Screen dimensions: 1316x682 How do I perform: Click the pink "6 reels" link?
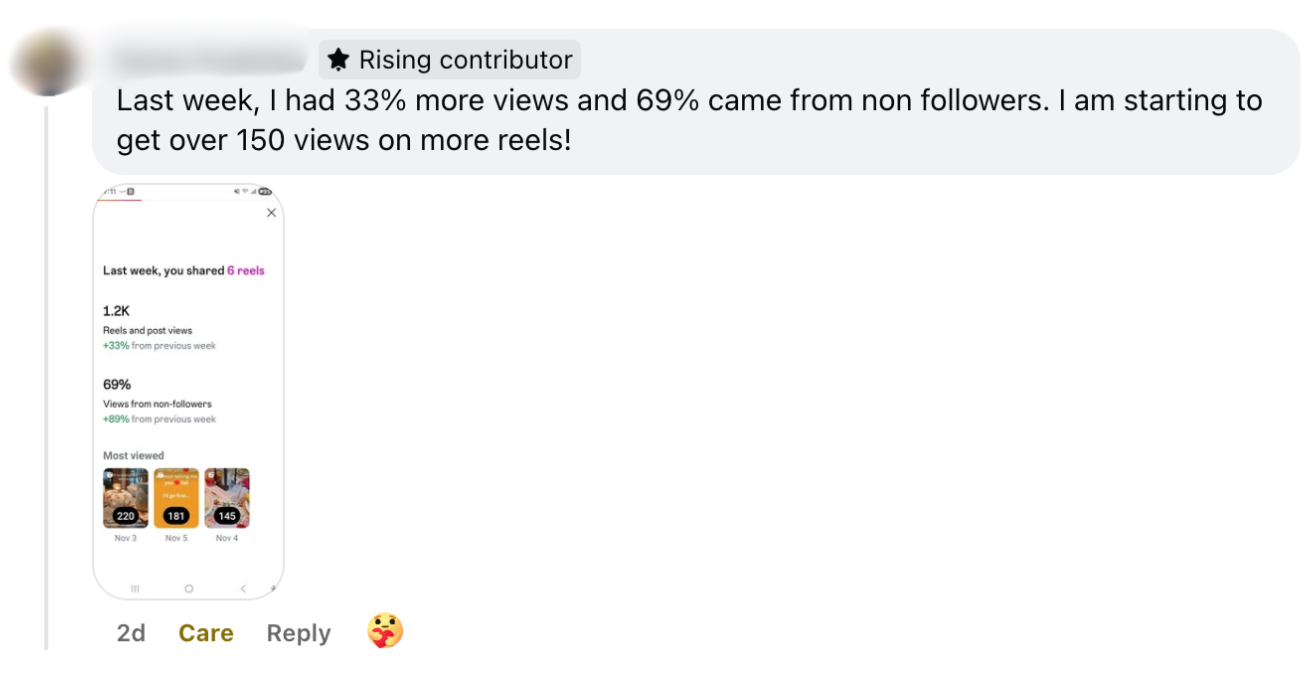246,270
